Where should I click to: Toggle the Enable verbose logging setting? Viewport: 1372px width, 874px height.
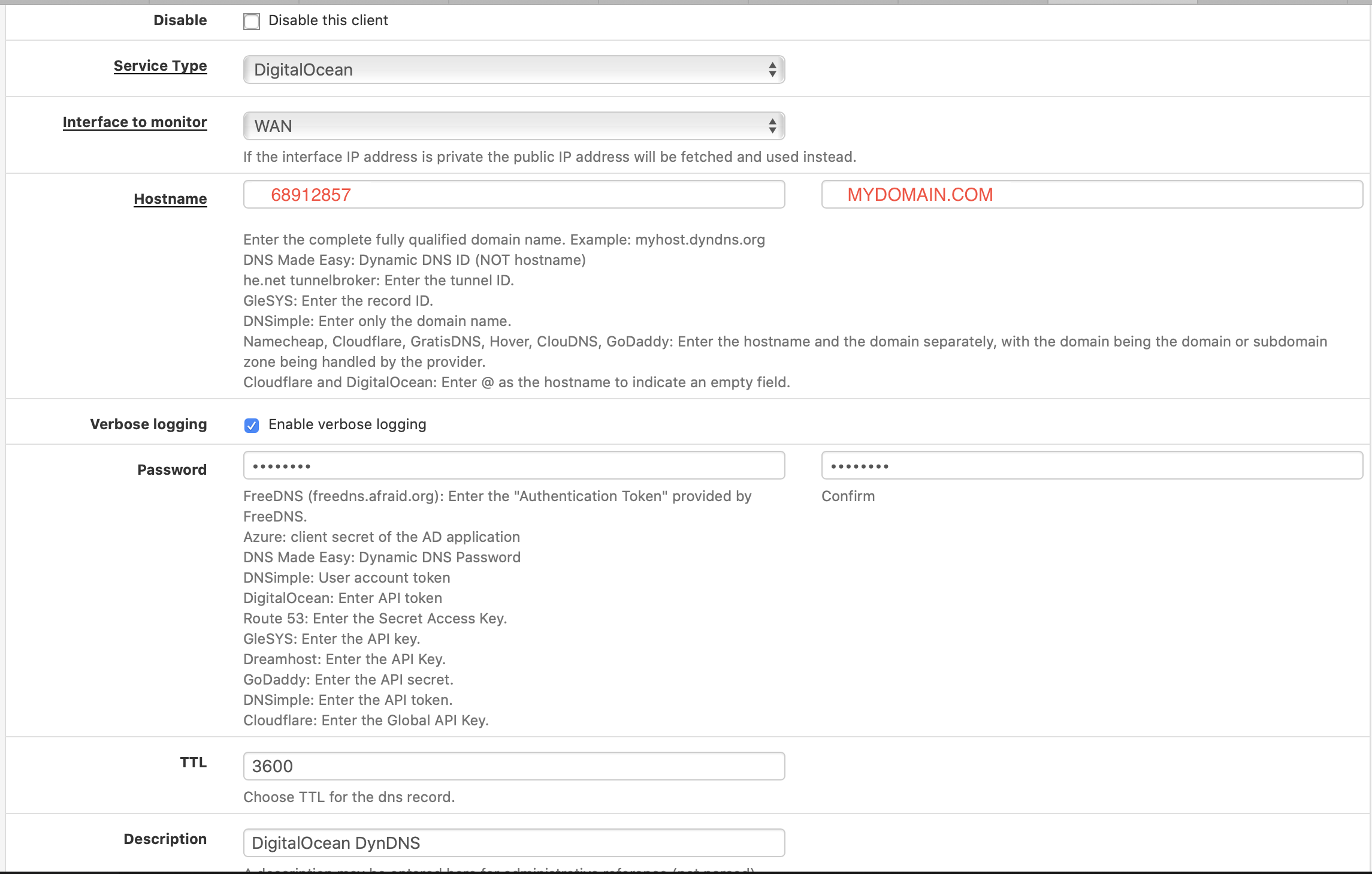click(x=252, y=425)
